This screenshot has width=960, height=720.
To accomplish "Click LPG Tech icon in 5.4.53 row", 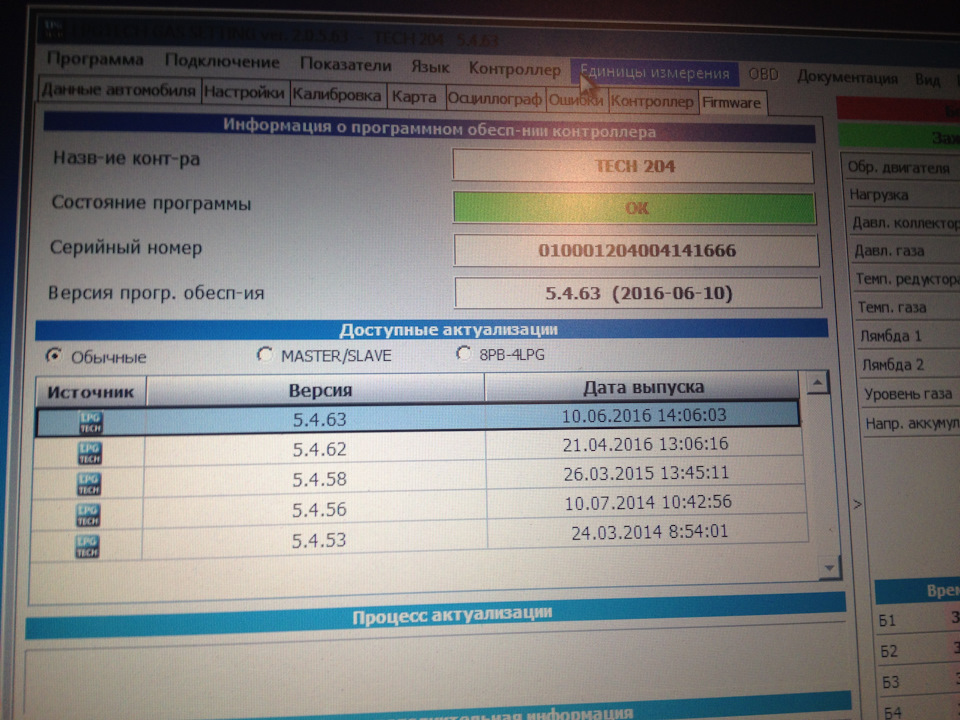I will coord(87,546).
